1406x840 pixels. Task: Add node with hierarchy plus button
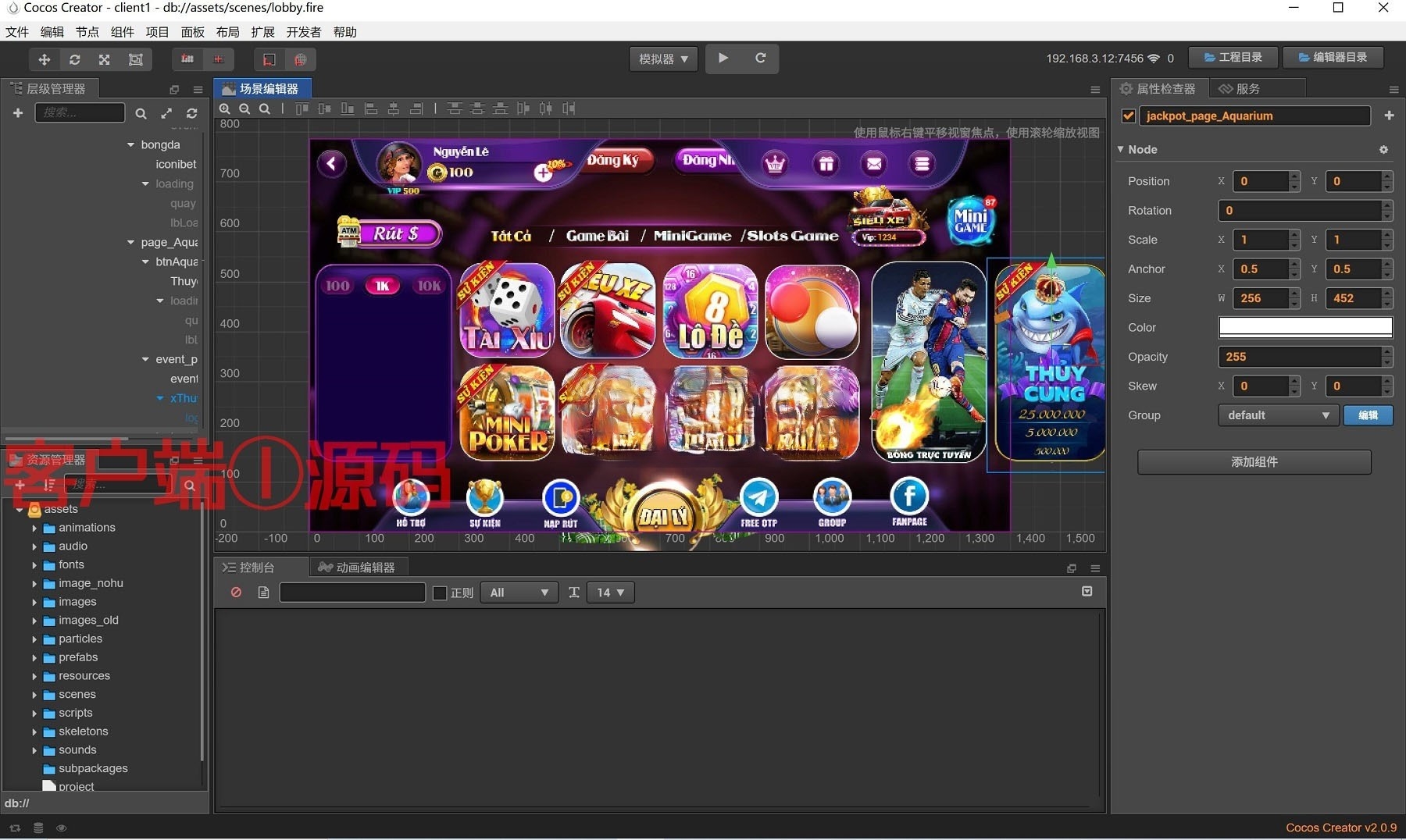[18, 113]
